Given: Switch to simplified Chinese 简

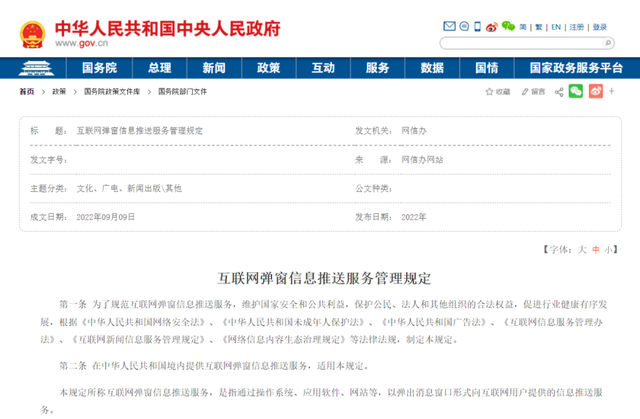Looking at the screenshot, I should [522, 27].
